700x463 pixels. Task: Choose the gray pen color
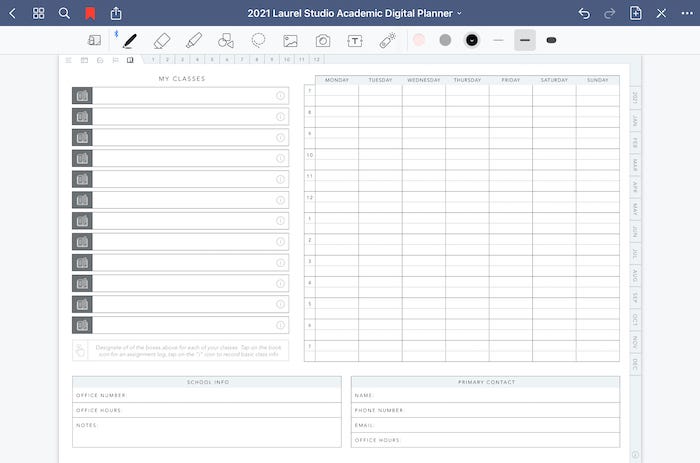click(x=445, y=40)
